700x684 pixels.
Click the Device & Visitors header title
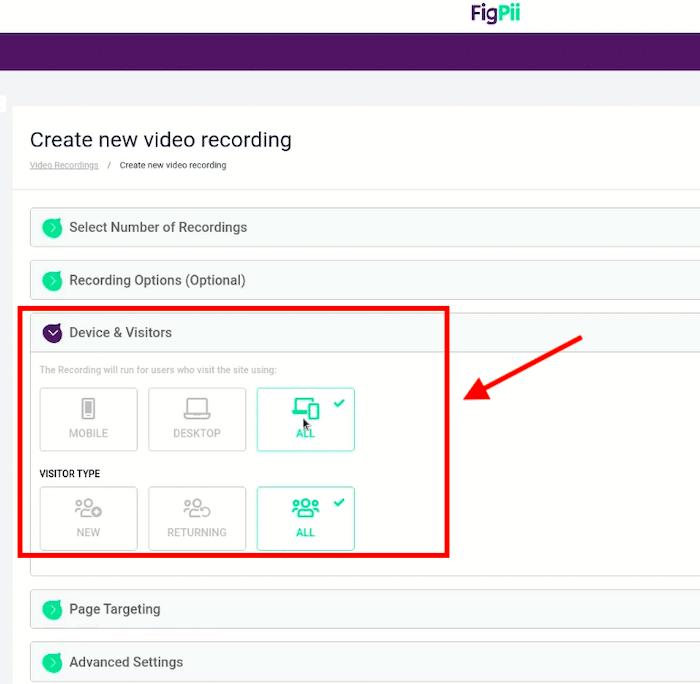click(121, 333)
